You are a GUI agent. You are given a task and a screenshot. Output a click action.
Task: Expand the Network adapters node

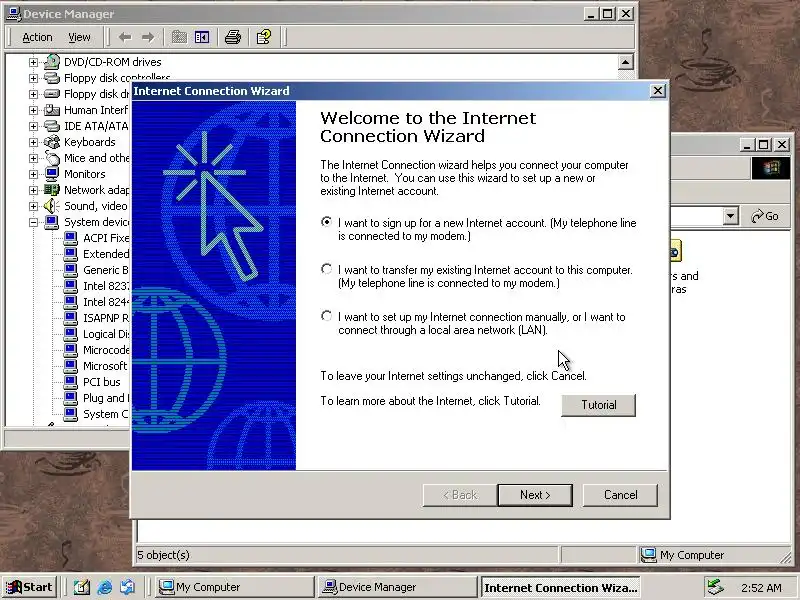pos(34,190)
